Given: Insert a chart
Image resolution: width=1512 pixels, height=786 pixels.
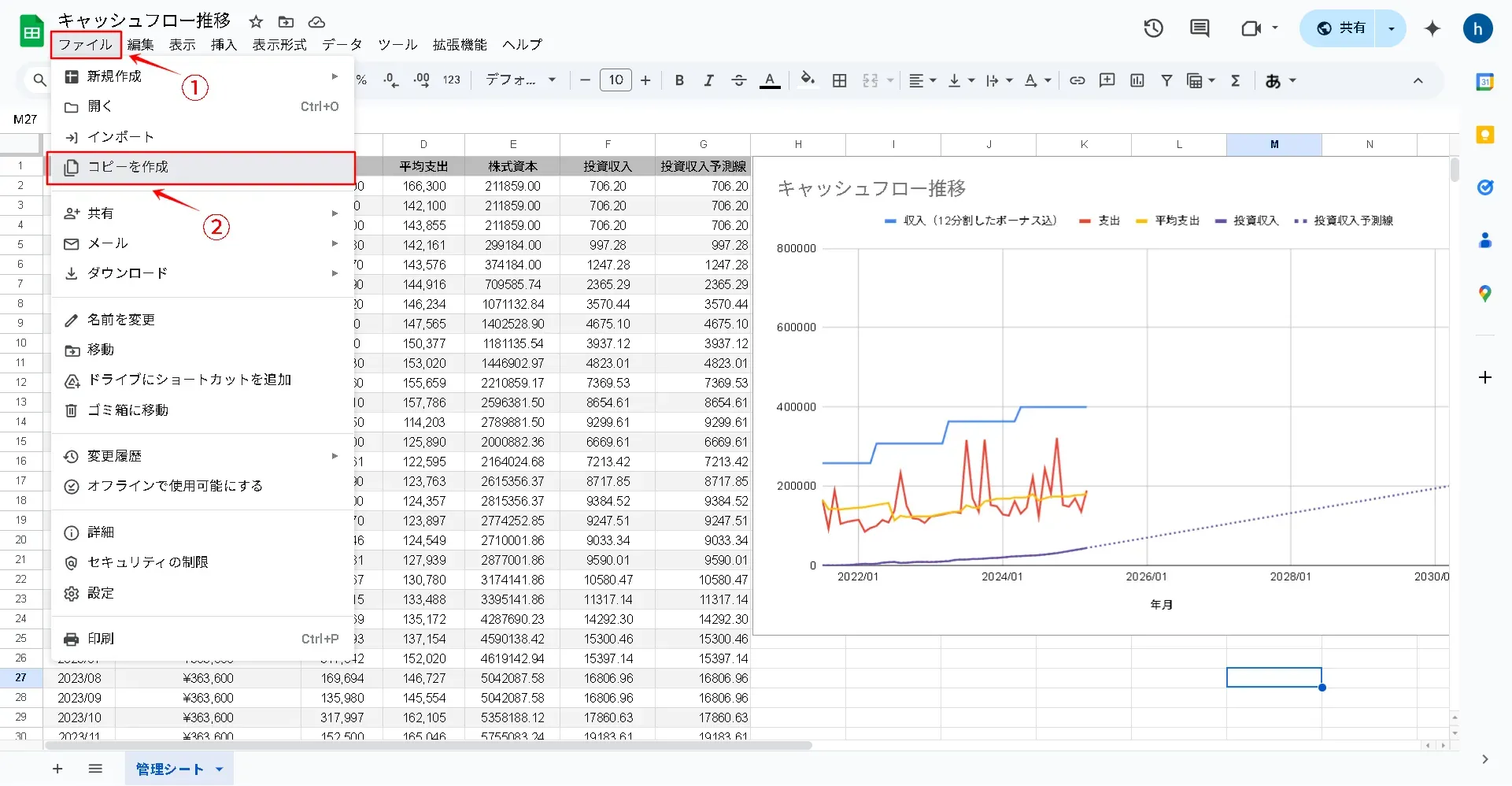Looking at the screenshot, I should coord(1137,80).
